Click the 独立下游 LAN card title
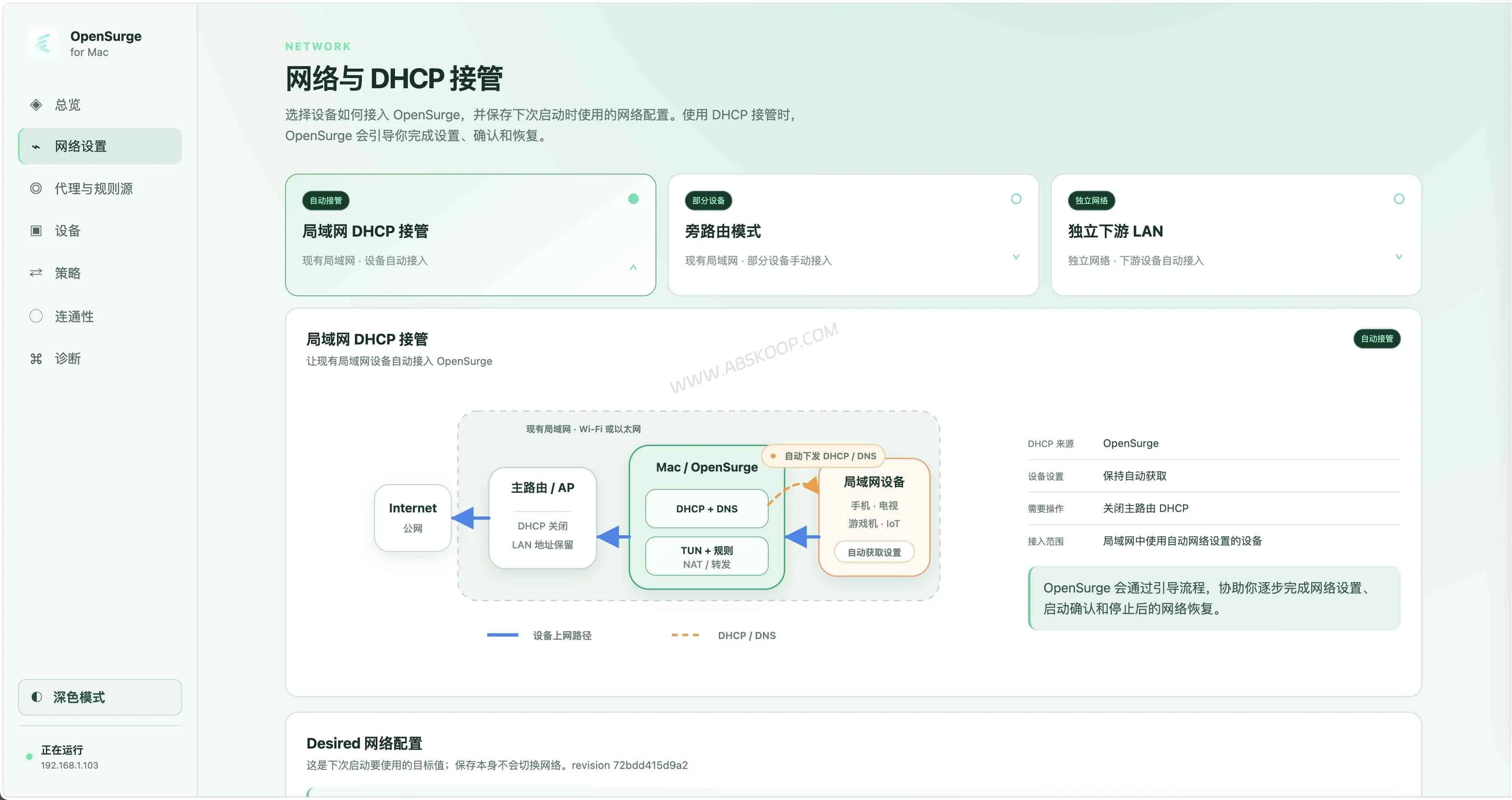Screen dimensions: 1512x800 [1115, 231]
